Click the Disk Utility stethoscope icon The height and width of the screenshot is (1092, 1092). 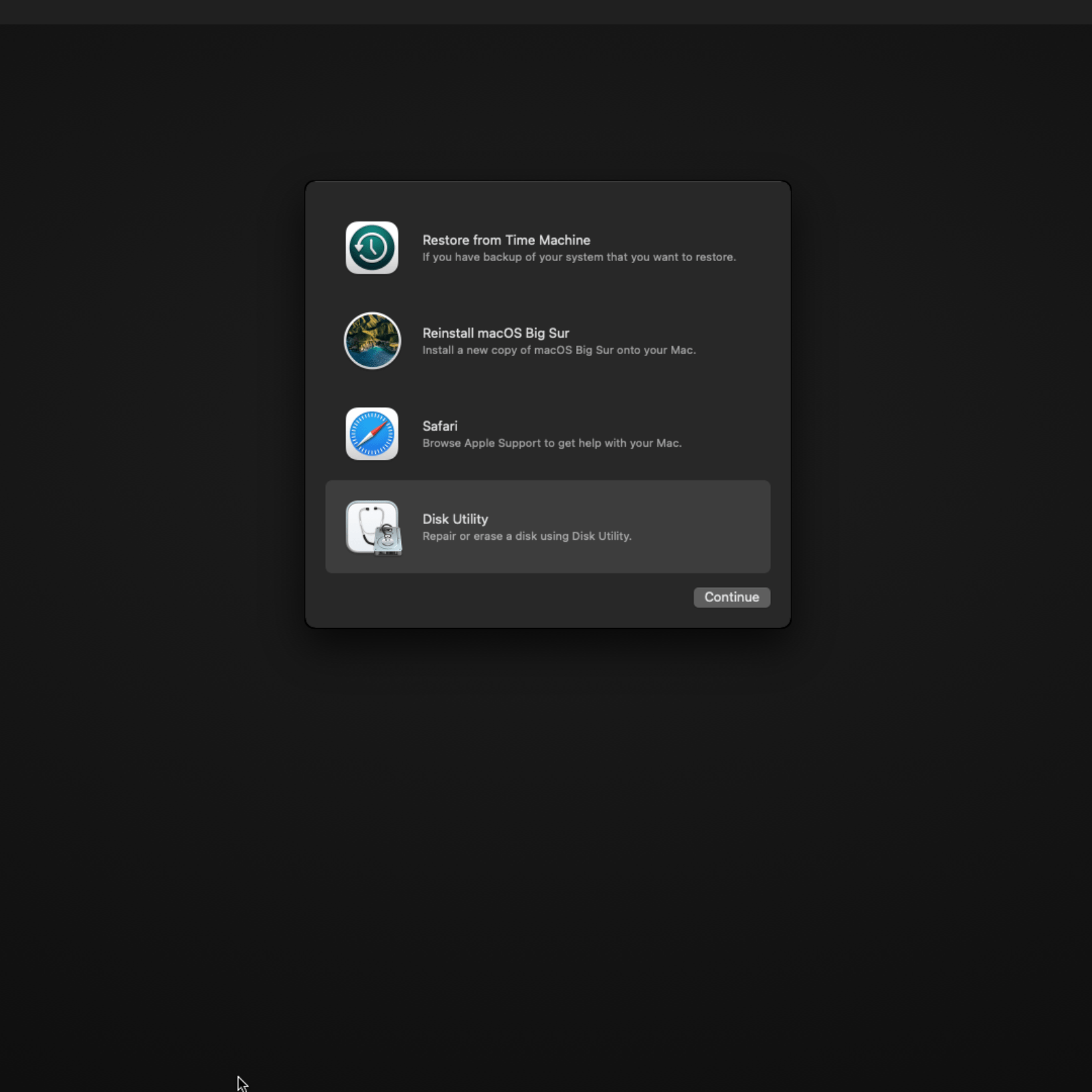(x=373, y=527)
